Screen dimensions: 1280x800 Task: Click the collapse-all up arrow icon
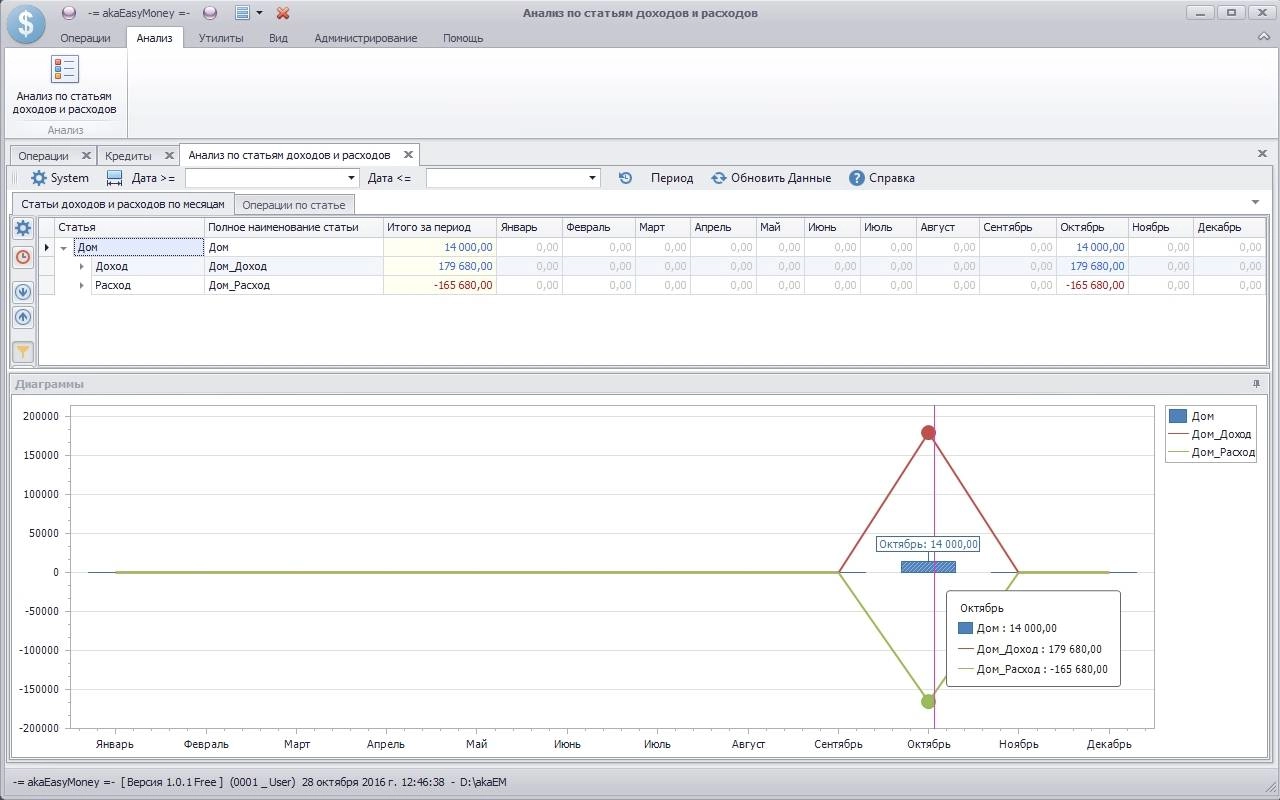(x=22, y=317)
